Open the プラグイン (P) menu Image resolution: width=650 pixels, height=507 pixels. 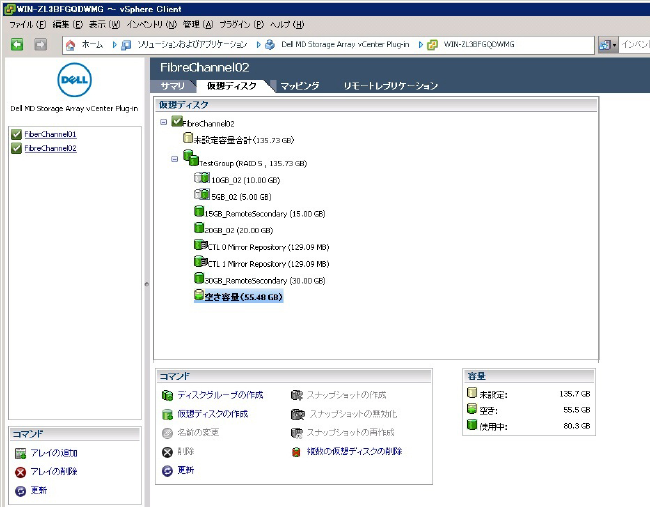[242, 24]
